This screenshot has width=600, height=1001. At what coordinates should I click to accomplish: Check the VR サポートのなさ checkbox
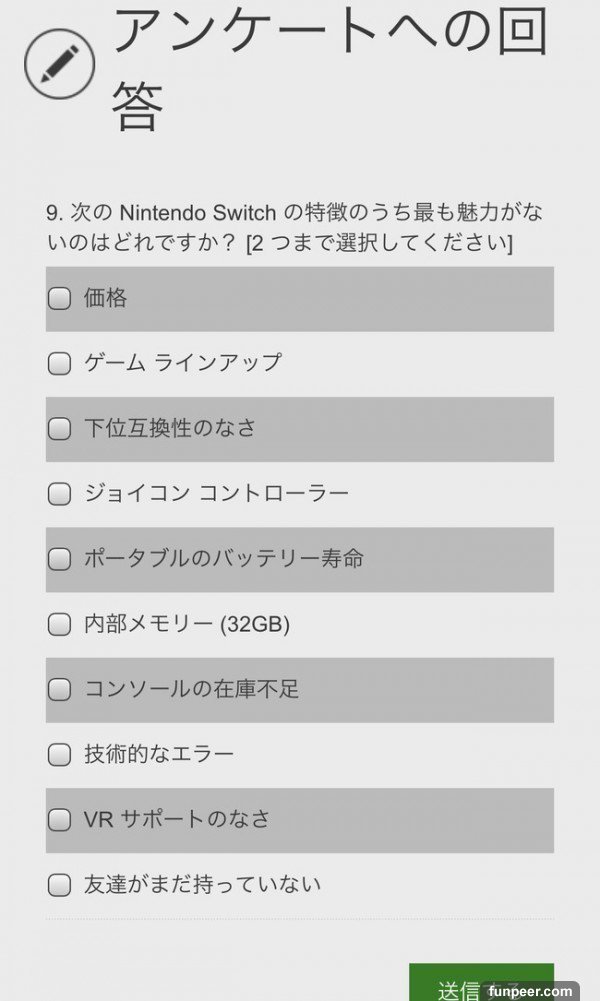click(60, 819)
